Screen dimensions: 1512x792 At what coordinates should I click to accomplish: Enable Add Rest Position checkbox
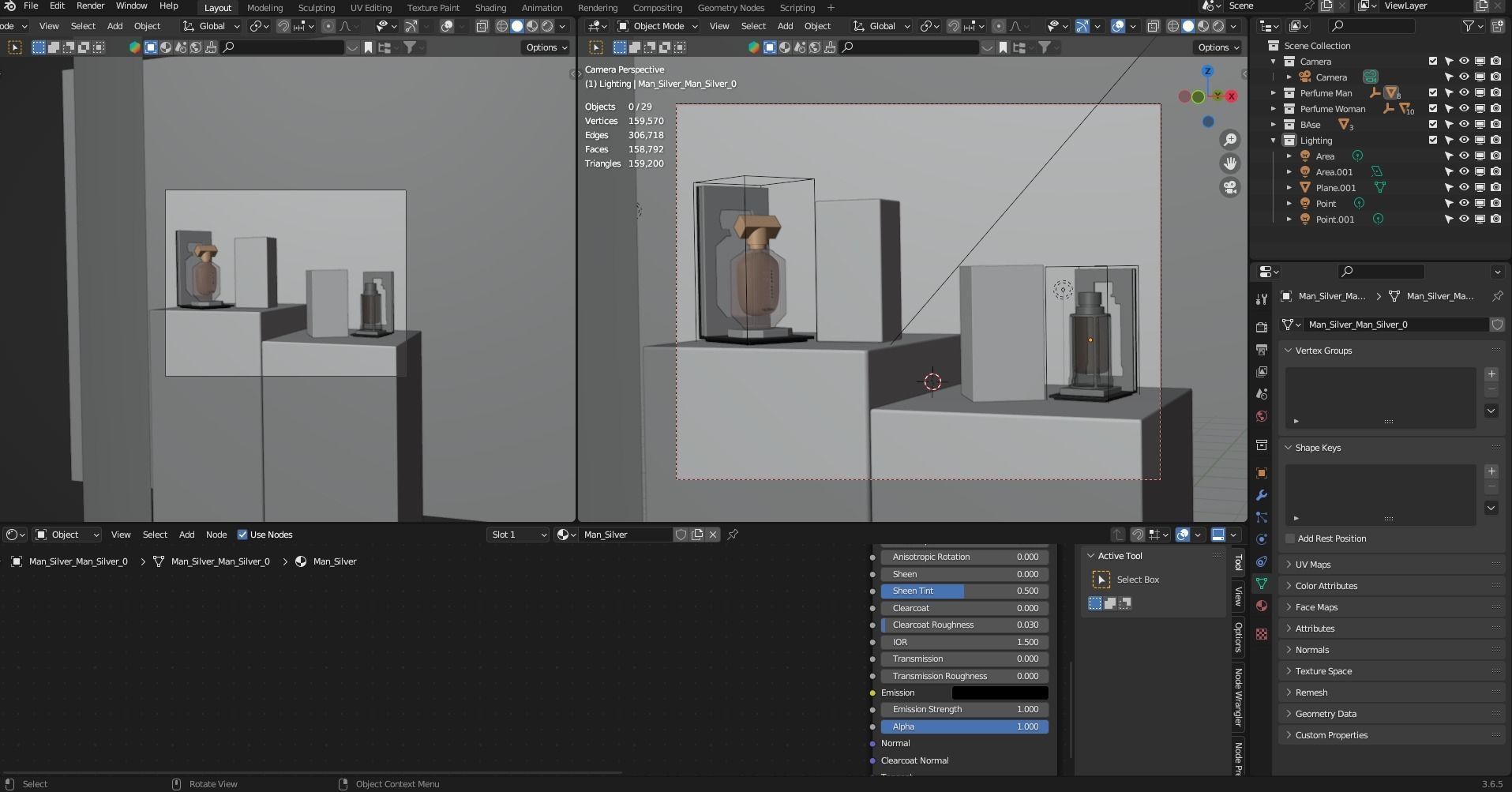1290,539
